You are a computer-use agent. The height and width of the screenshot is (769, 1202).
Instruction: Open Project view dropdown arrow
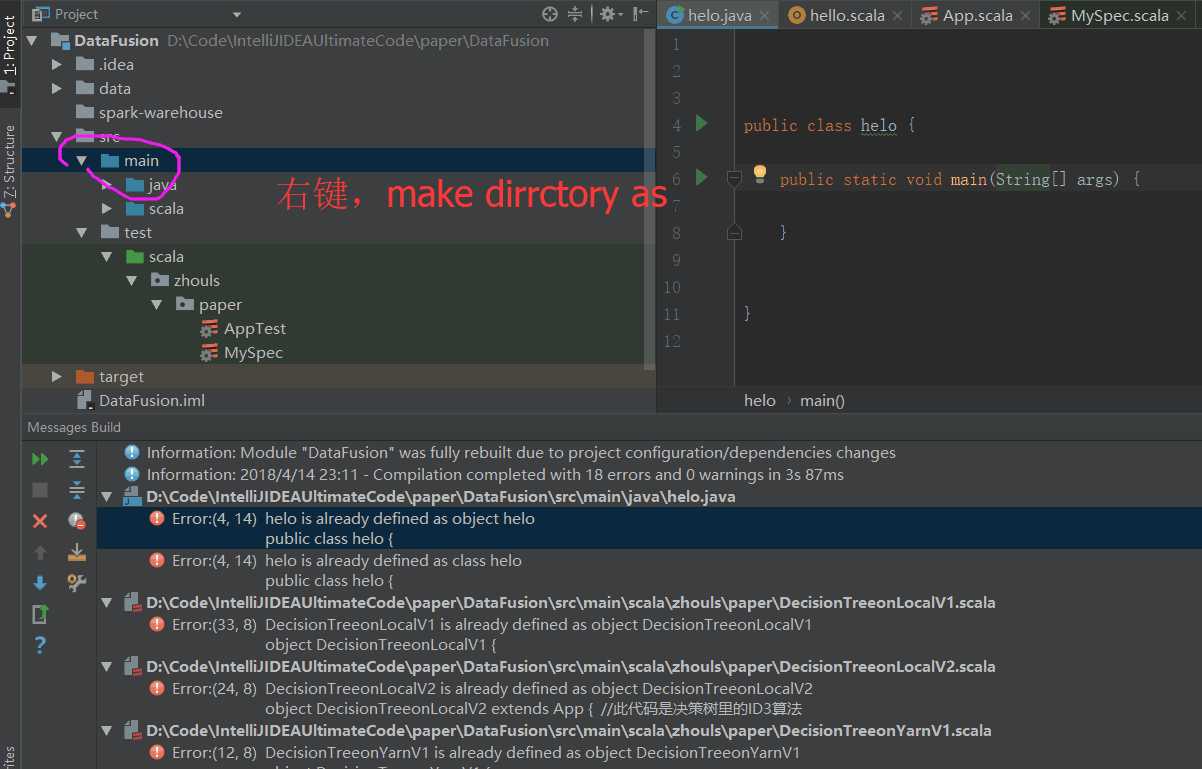[x=237, y=14]
